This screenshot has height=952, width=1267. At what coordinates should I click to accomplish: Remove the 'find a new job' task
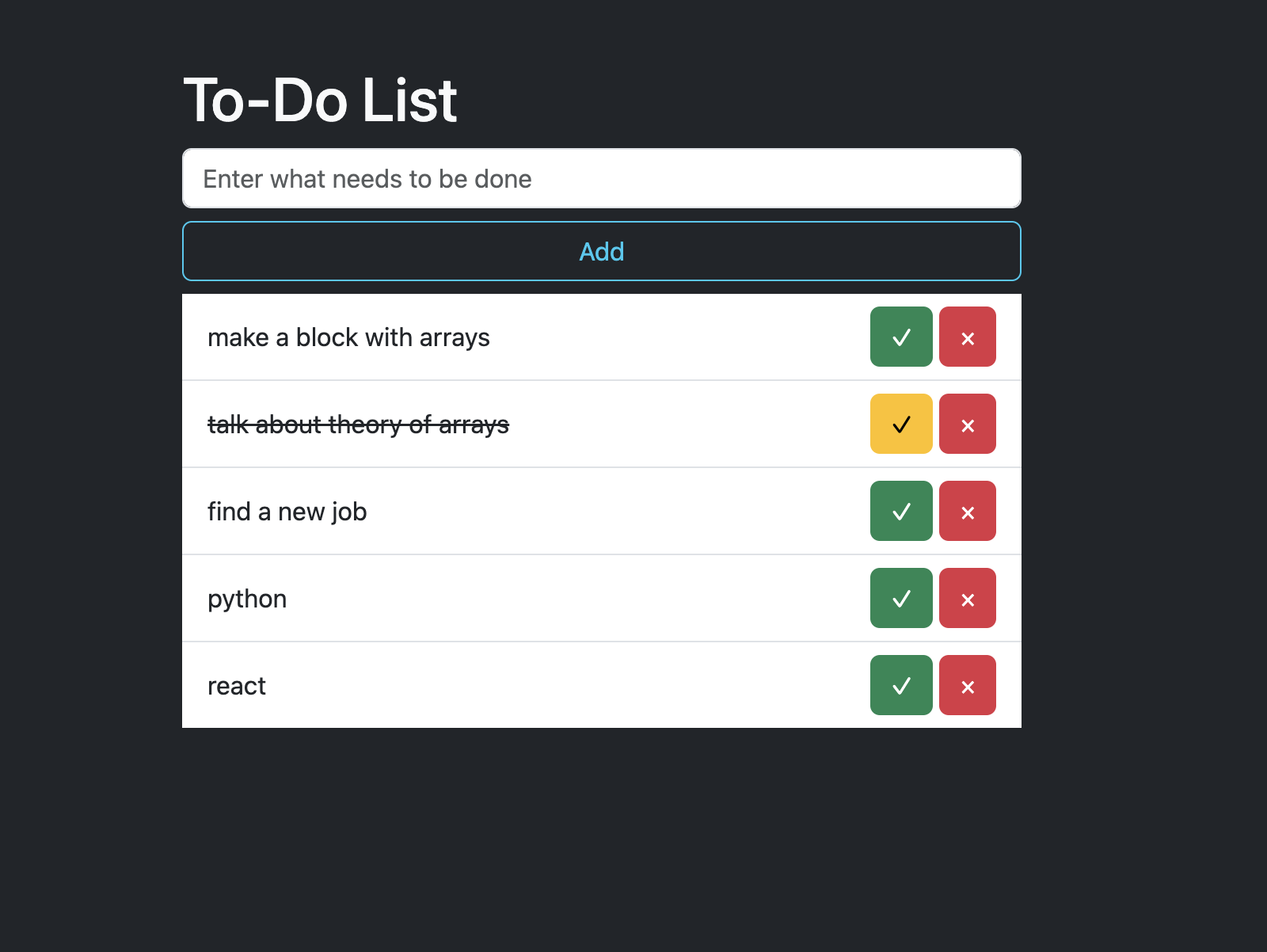click(x=967, y=511)
